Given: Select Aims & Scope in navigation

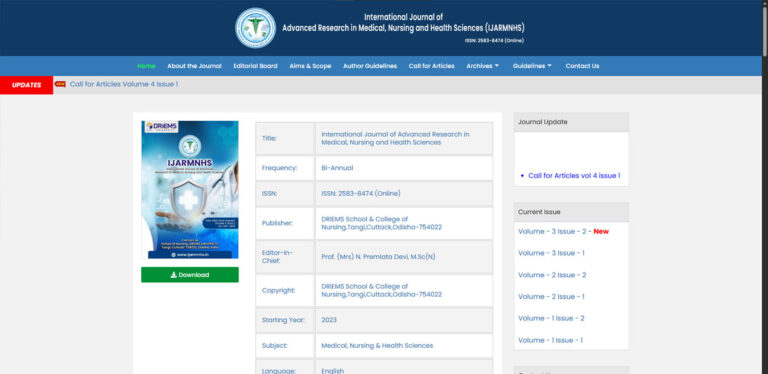Looking at the screenshot, I should [x=310, y=66].
